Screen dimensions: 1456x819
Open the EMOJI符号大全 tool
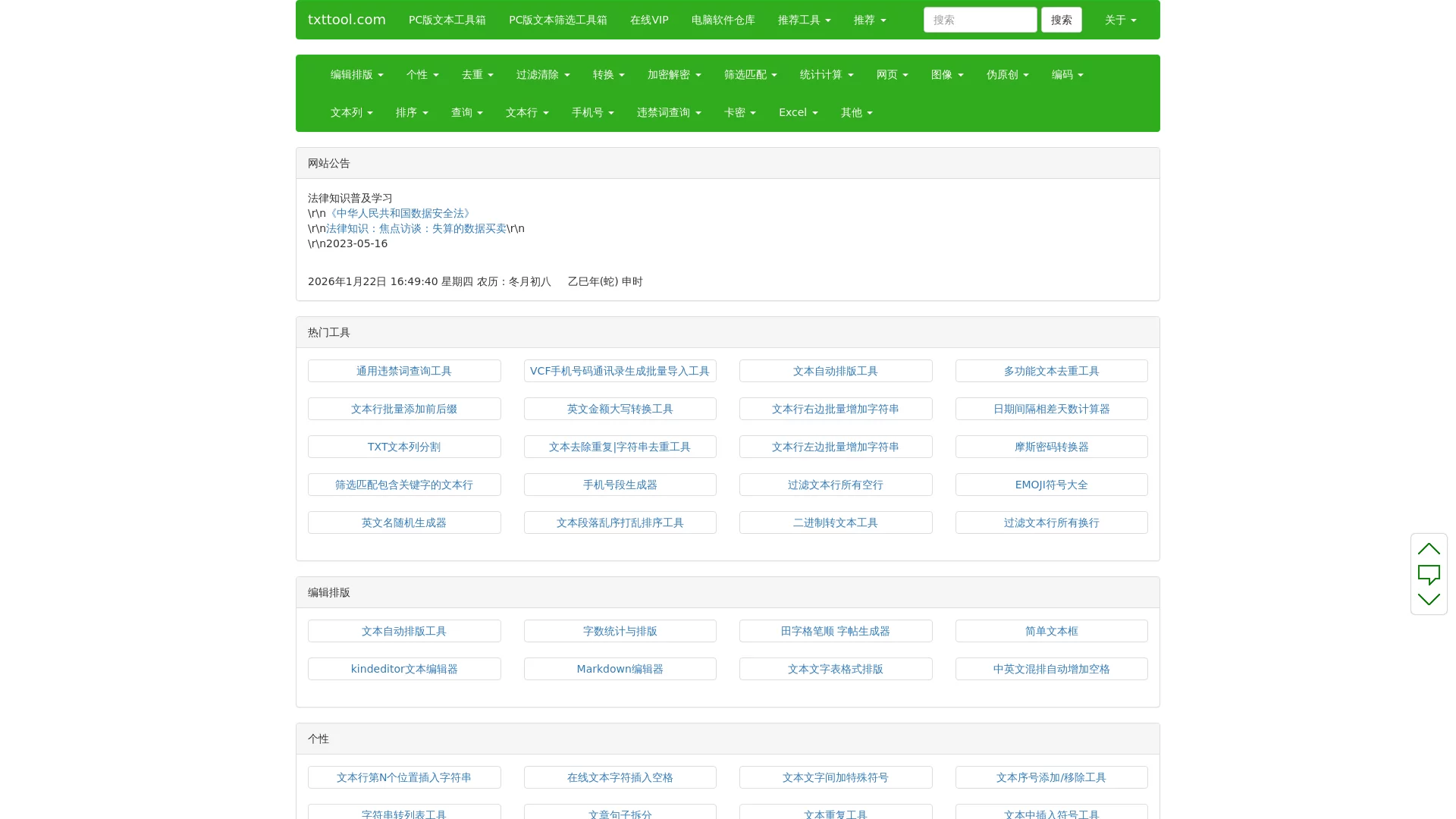(1051, 485)
